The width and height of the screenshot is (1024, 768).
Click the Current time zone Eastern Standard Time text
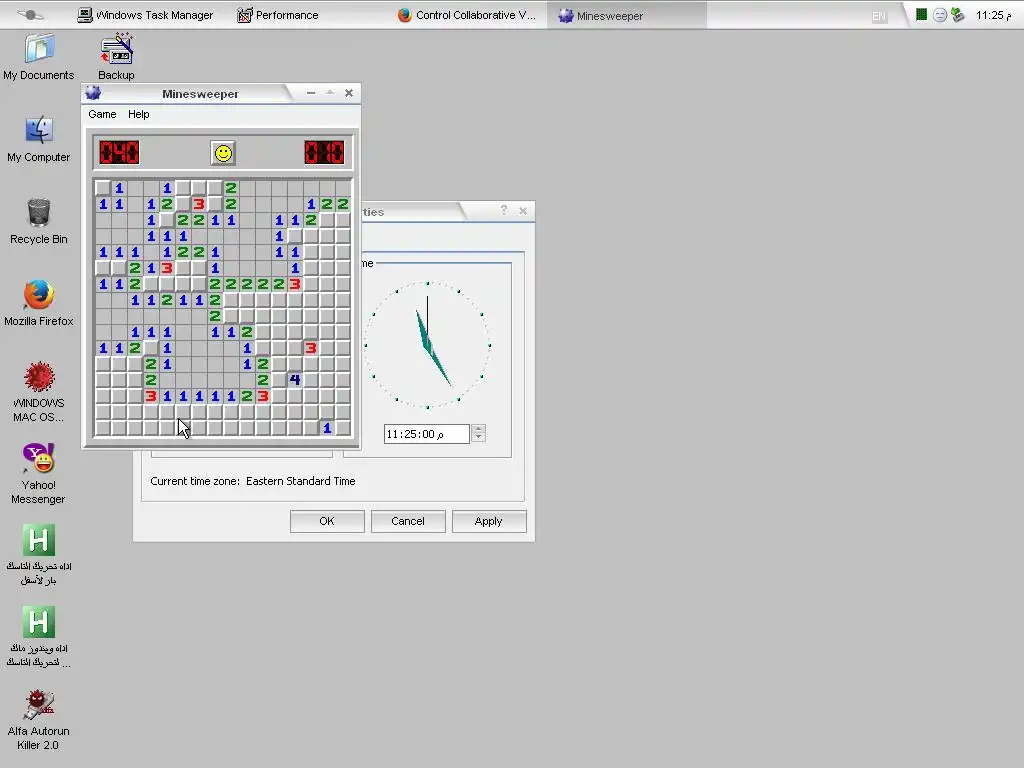coord(253,481)
